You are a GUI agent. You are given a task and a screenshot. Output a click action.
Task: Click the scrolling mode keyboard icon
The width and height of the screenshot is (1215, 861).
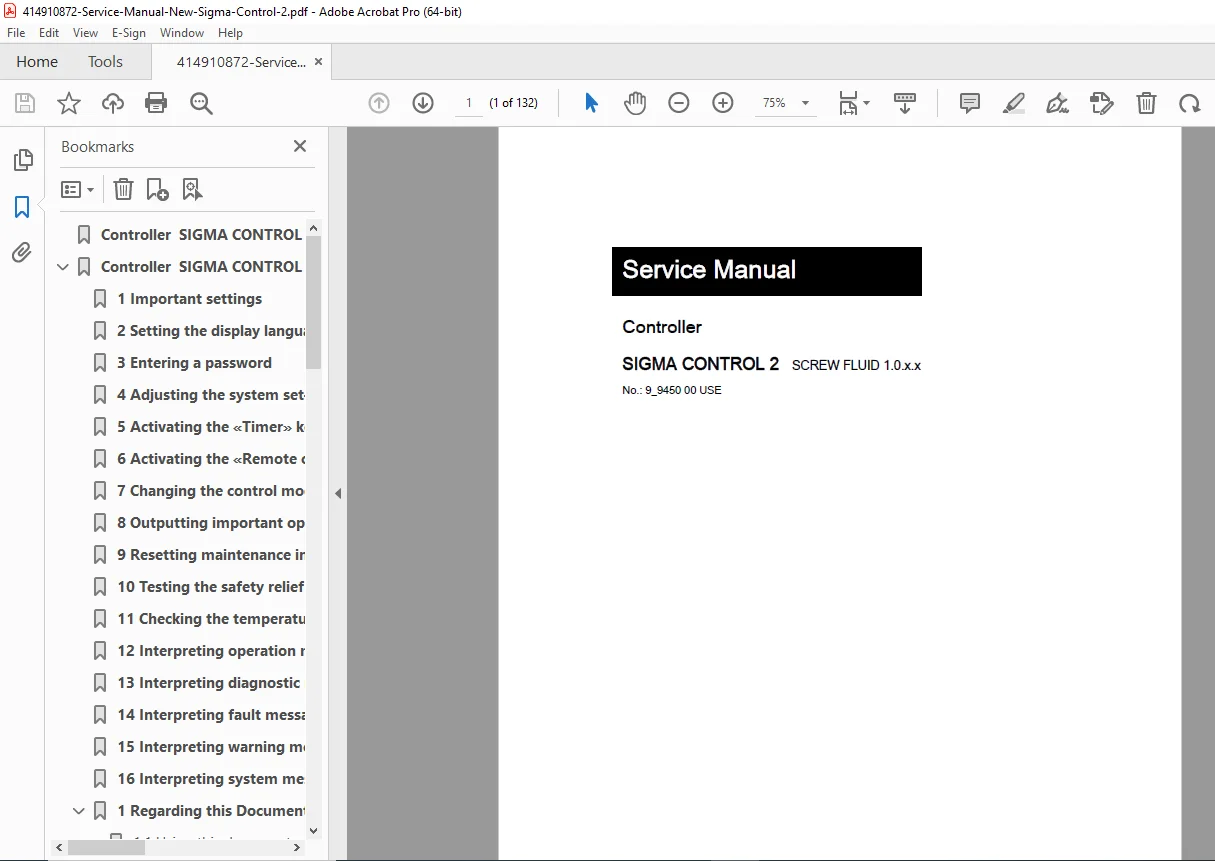(x=905, y=103)
